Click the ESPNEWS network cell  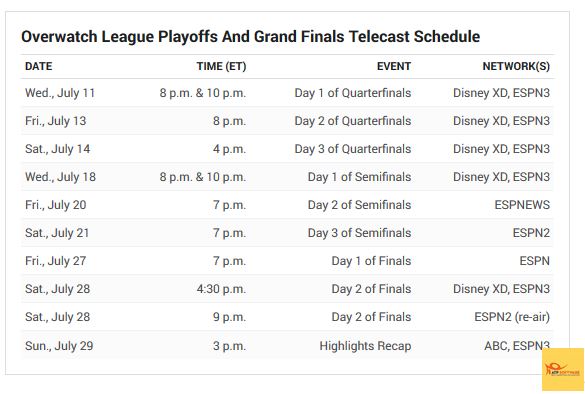tap(522, 204)
